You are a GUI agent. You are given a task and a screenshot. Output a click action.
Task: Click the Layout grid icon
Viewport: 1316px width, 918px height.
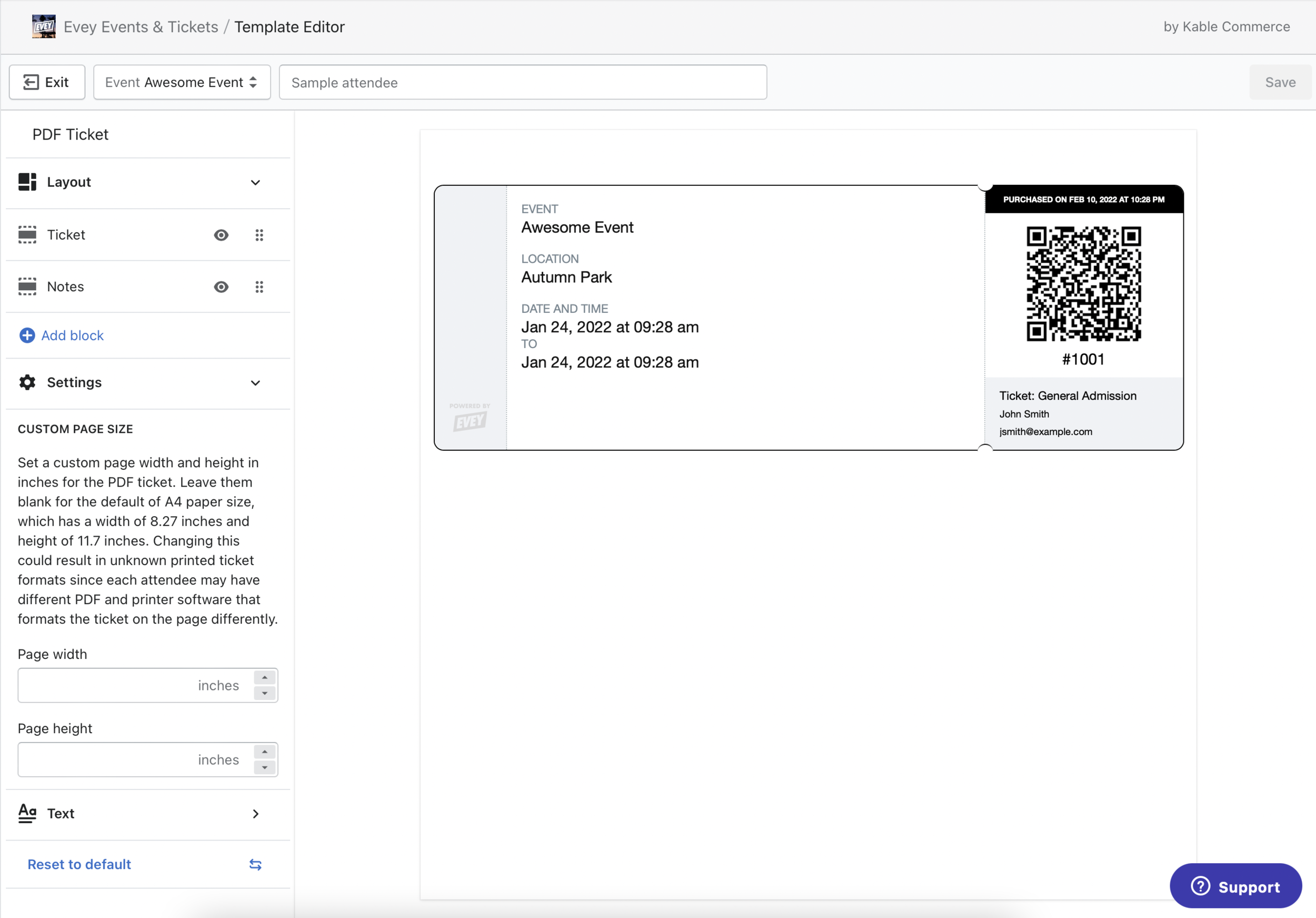coord(27,182)
